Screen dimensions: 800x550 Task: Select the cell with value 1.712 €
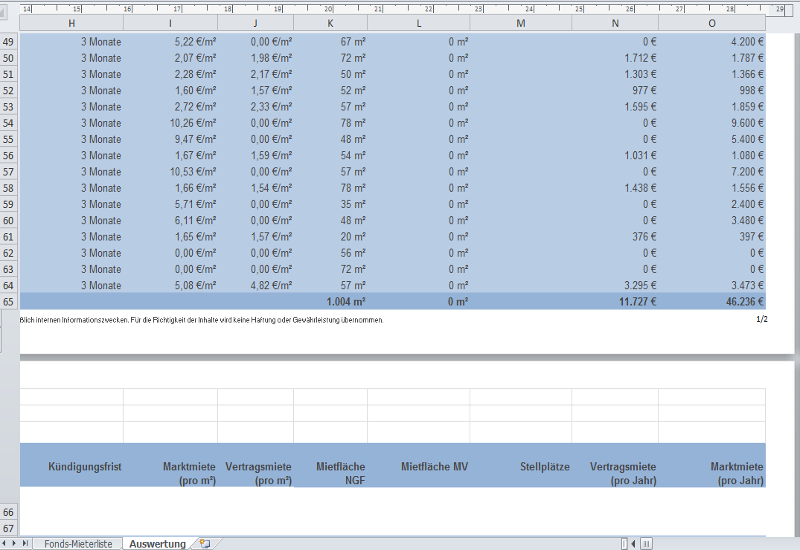coord(615,58)
